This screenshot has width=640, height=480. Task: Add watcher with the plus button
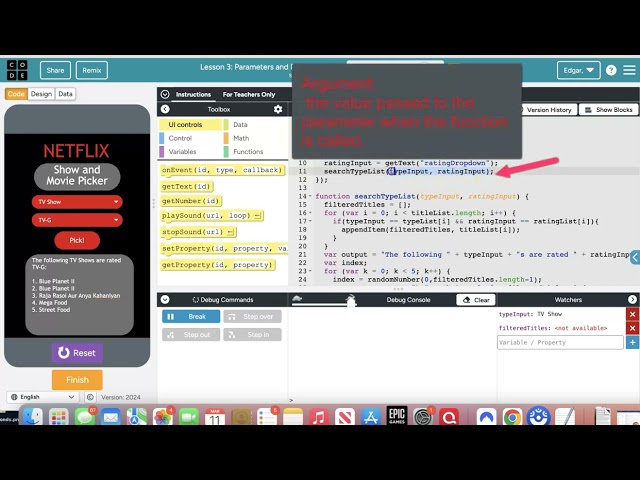coord(632,342)
